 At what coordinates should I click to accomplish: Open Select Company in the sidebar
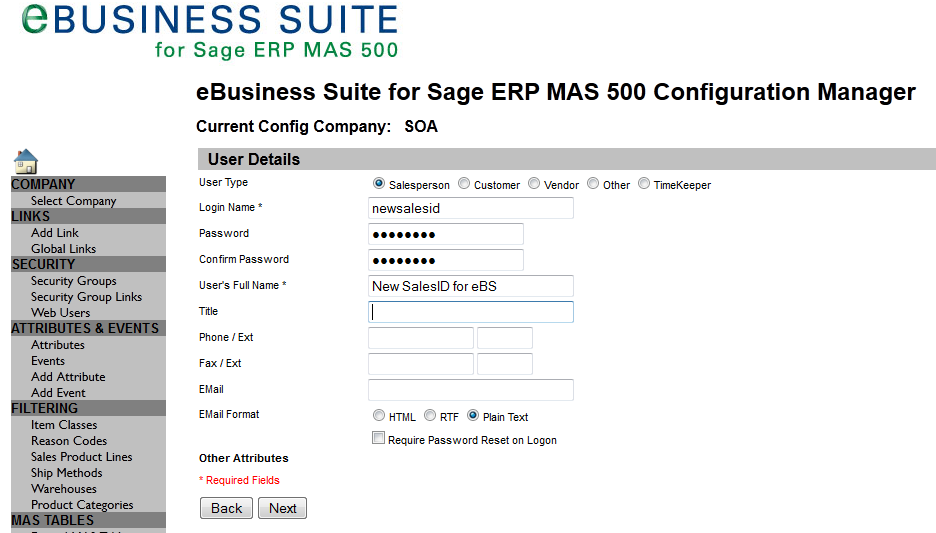pos(73,201)
